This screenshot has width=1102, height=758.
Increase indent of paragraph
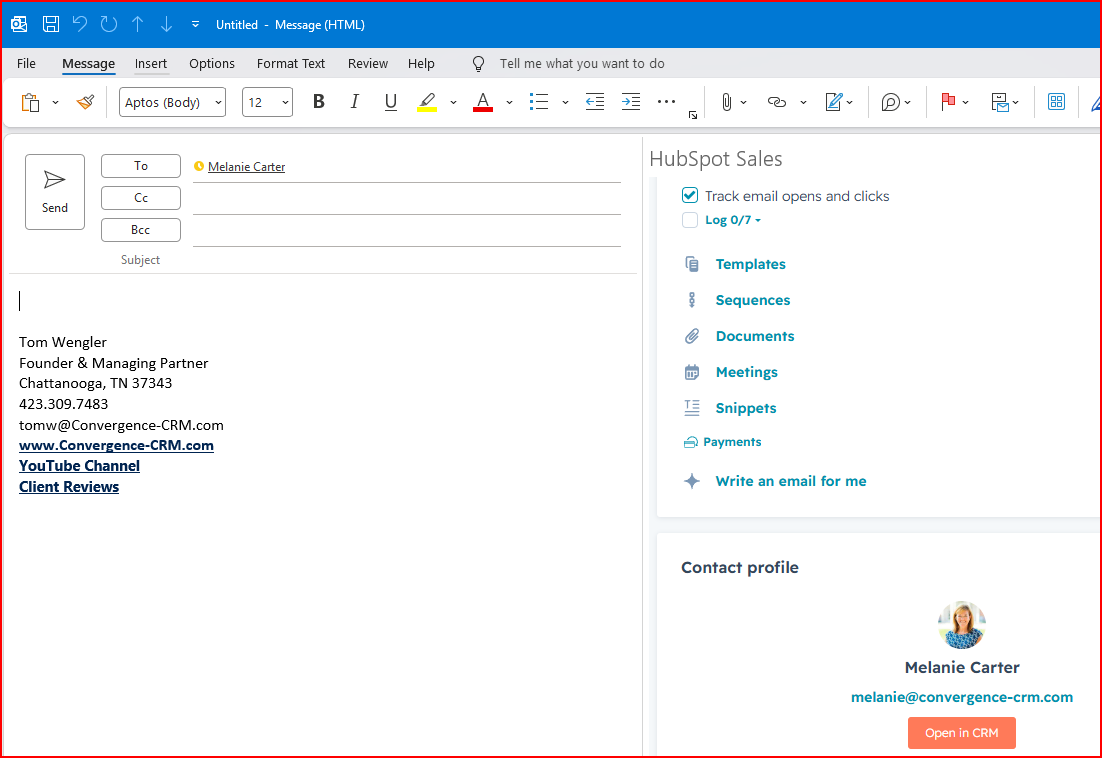click(631, 102)
